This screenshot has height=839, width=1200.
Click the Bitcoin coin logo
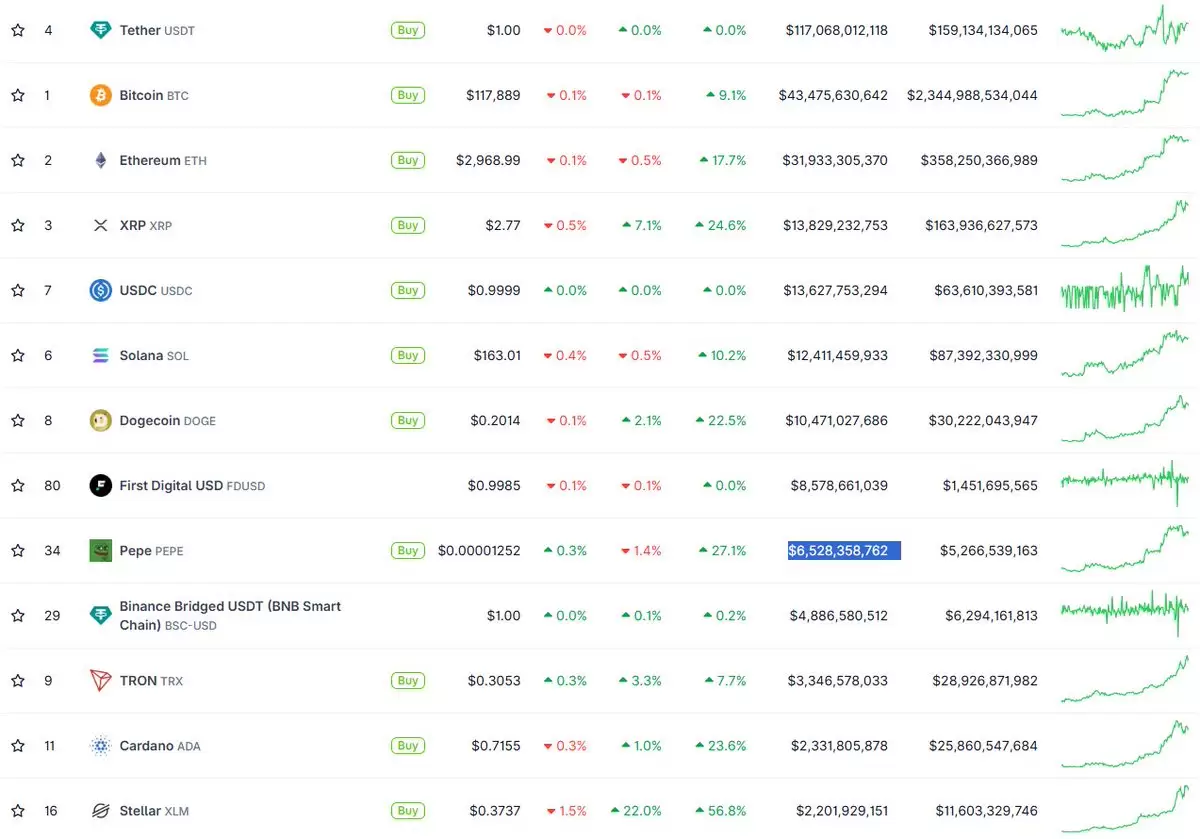point(100,95)
